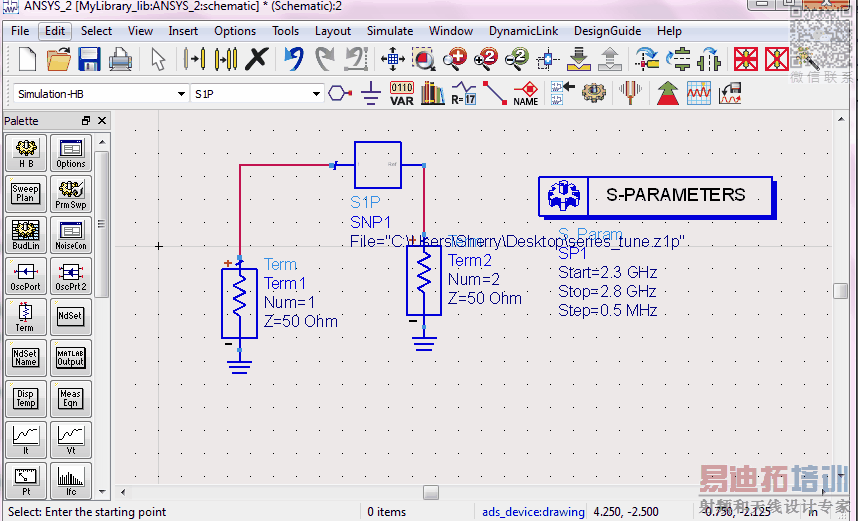Open the Simulate menu
This screenshot has height=521, width=858.
point(390,31)
